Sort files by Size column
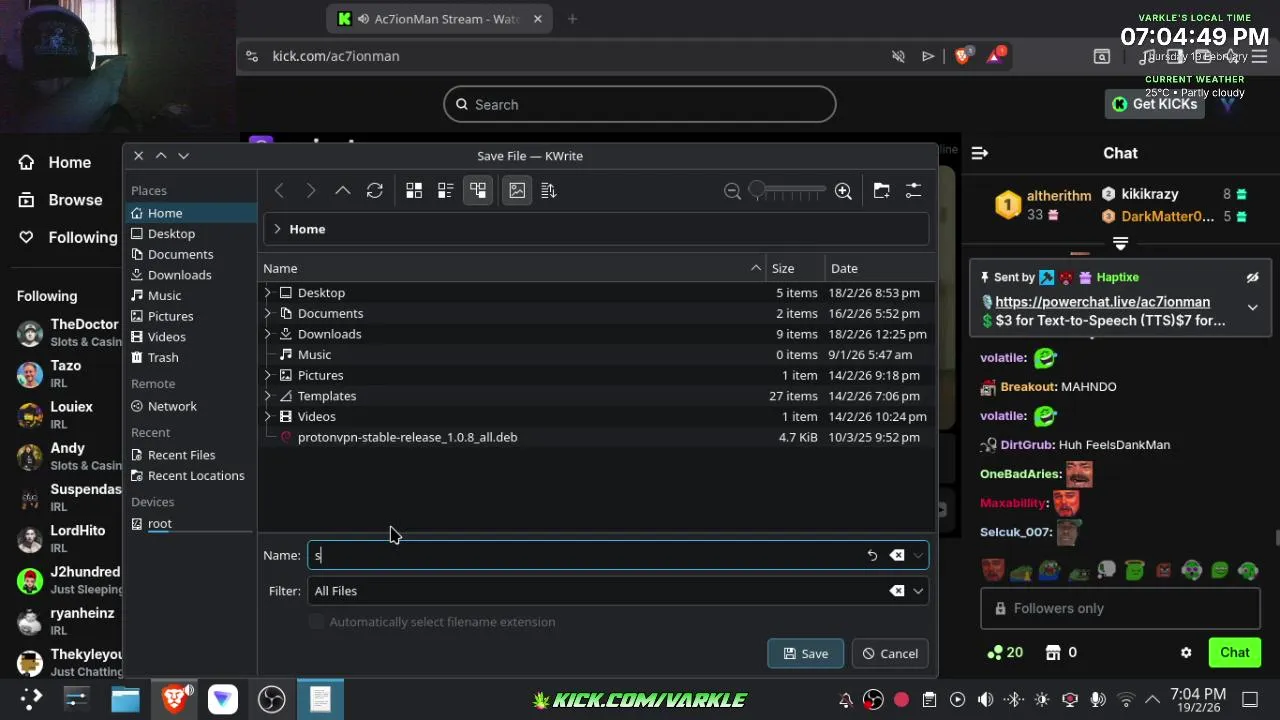Screen dimensions: 1280x720 pyautogui.click(x=796, y=268)
